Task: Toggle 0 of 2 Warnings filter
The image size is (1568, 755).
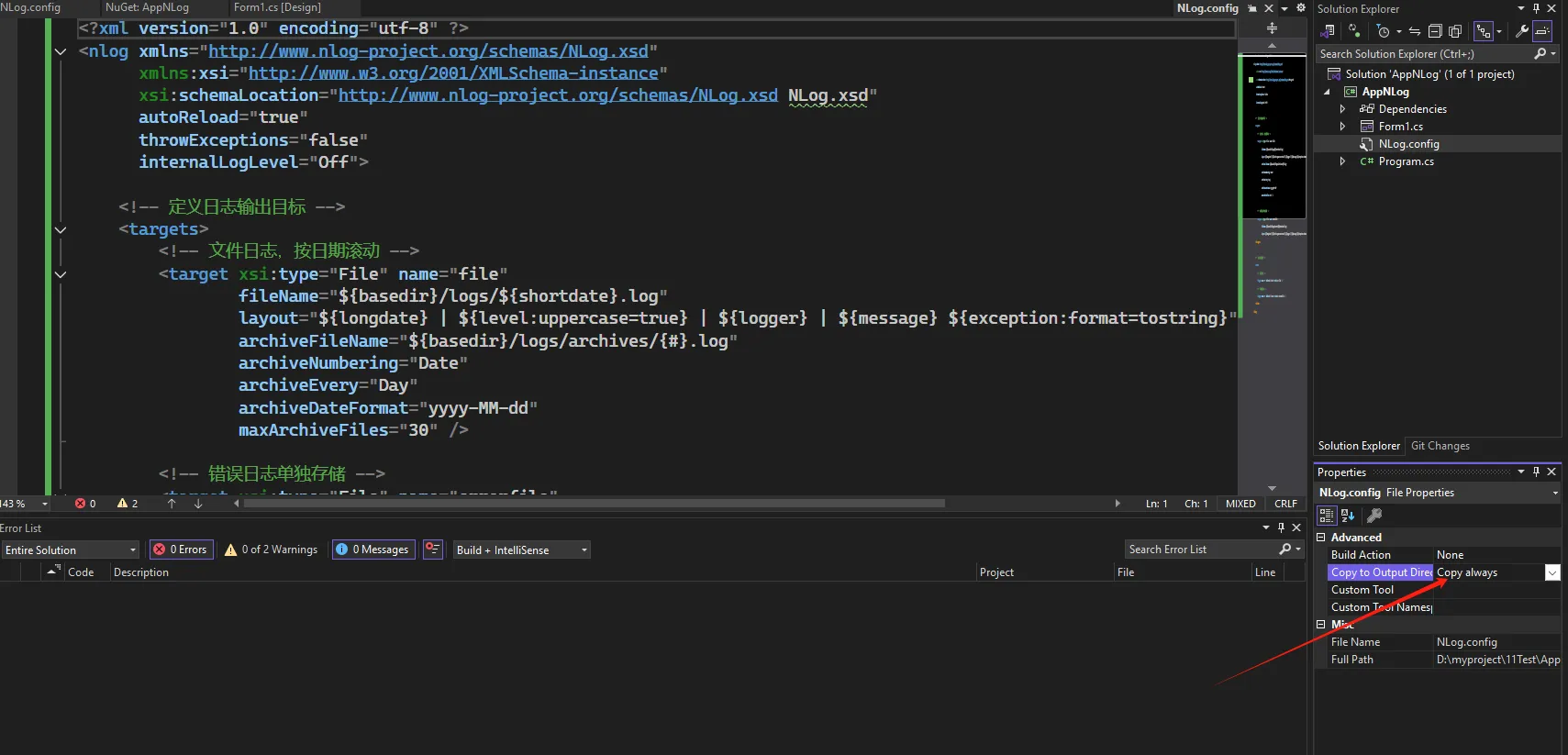Action: point(272,550)
